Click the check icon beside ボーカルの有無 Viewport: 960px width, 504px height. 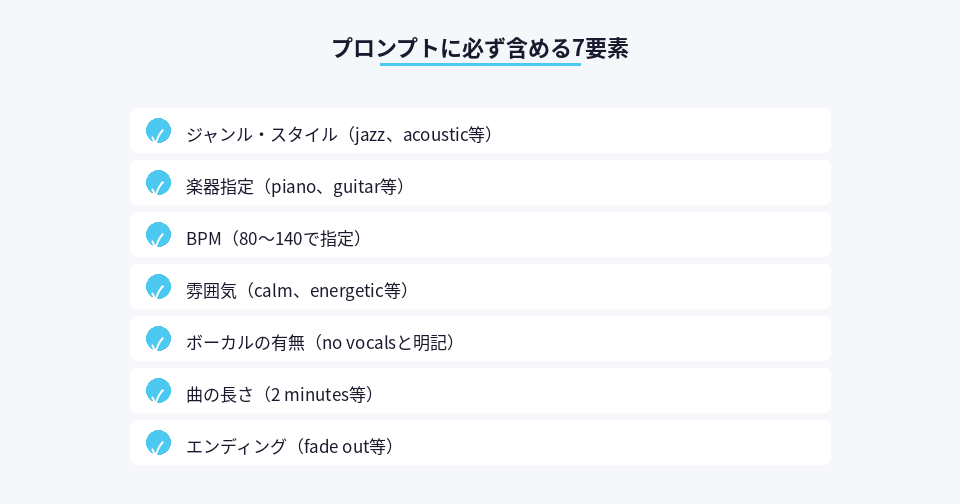coord(158,339)
